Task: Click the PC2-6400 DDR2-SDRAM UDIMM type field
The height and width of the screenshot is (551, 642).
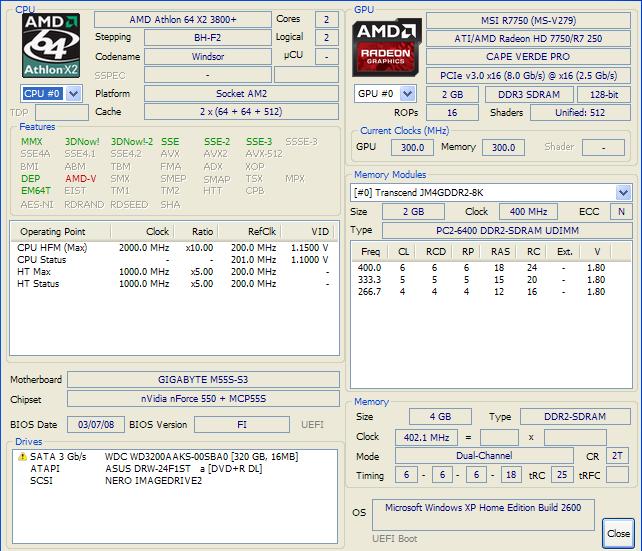Action: point(507,230)
